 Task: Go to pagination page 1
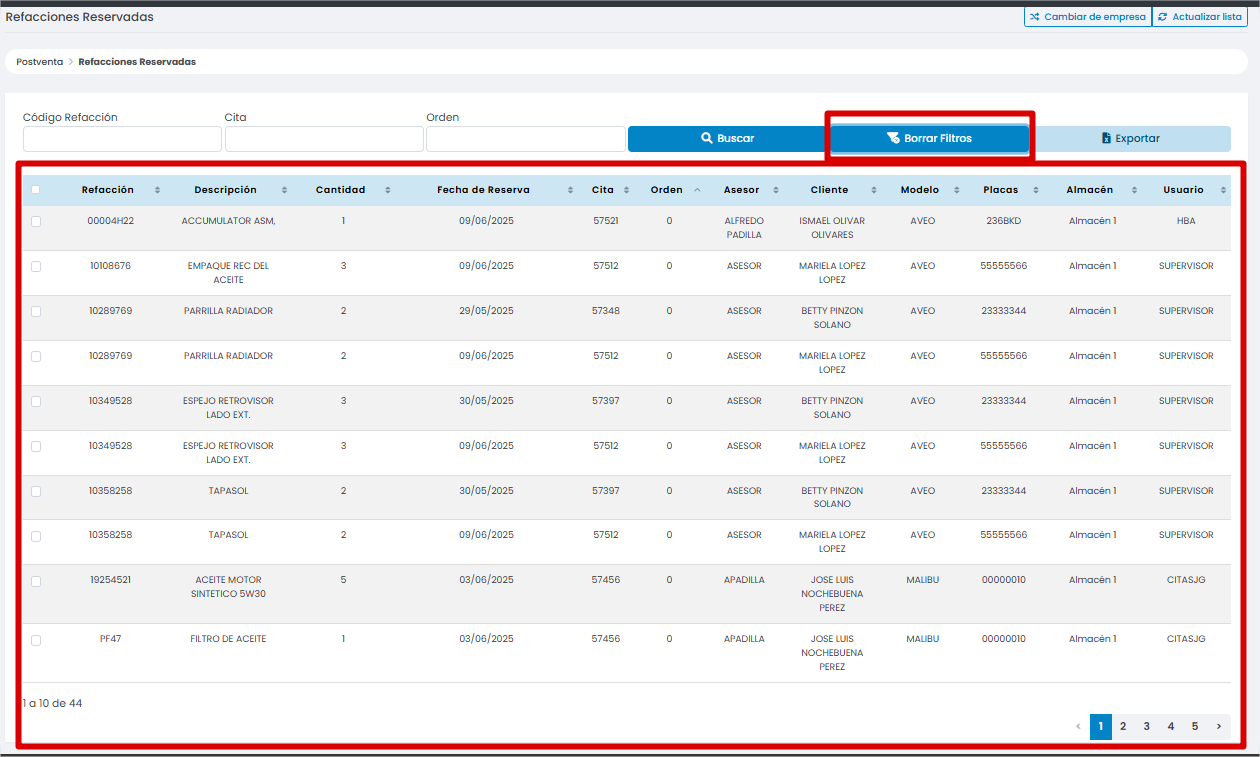(1100, 727)
